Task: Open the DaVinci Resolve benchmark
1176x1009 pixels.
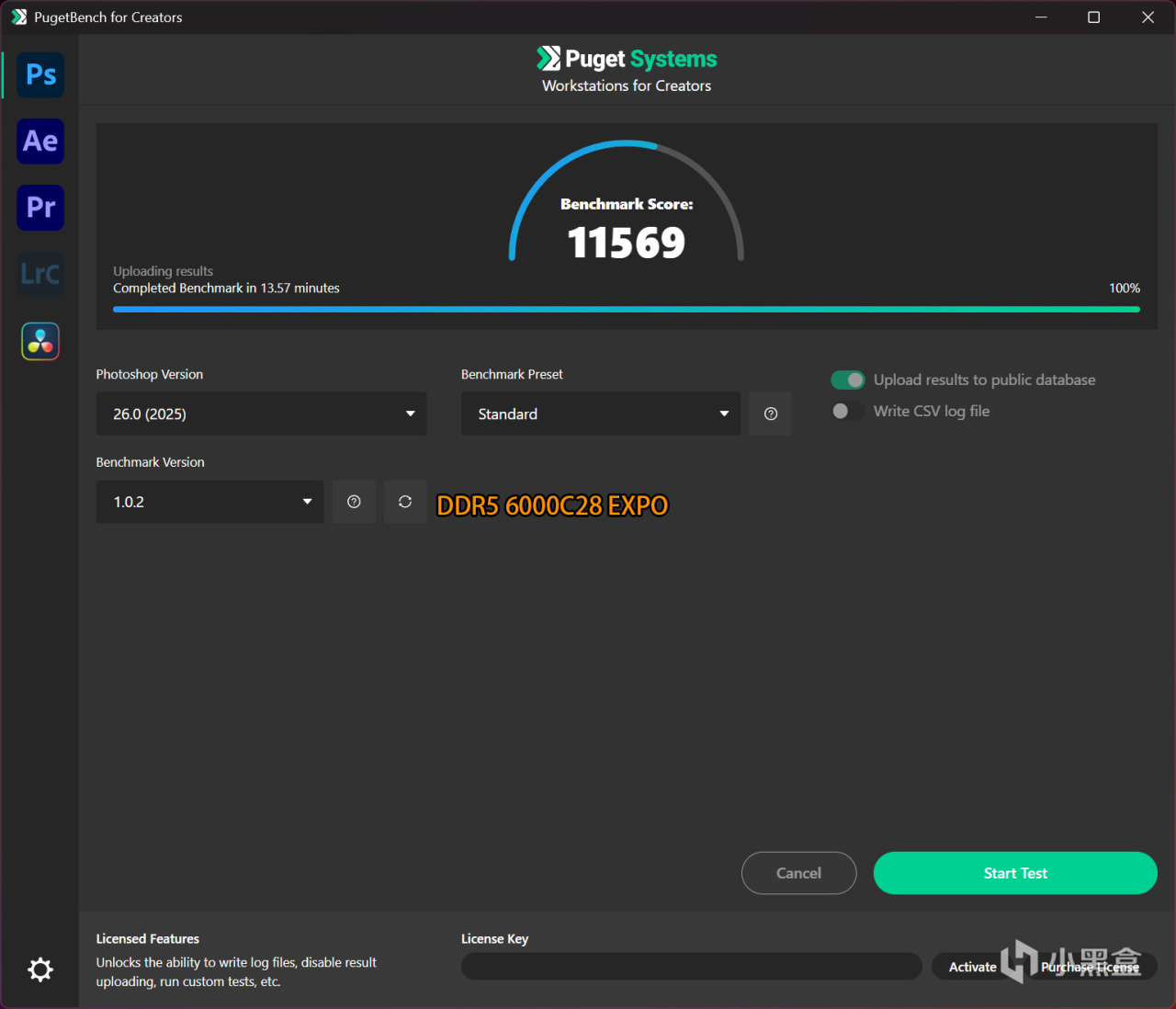Action: click(x=40, y=341)
